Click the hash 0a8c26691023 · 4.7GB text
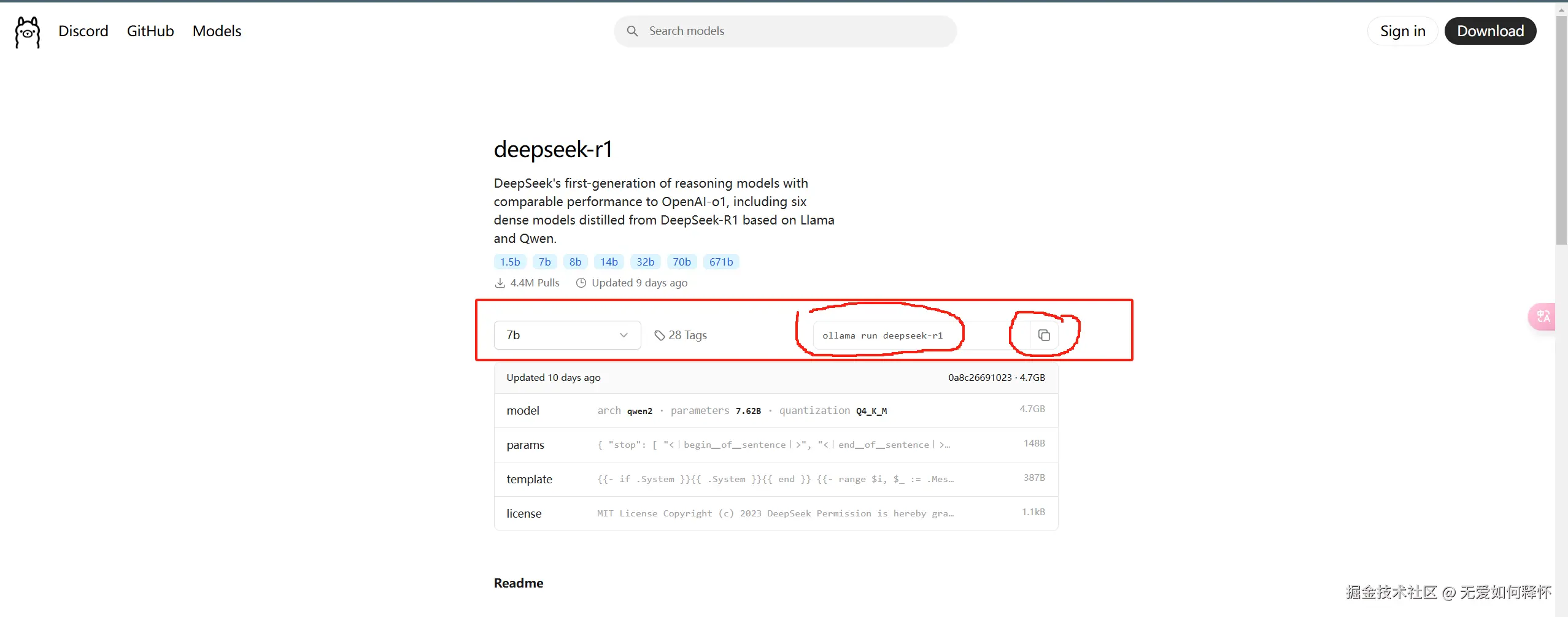The height and width of the screenshot is (617, 1568). pos(997,378)
